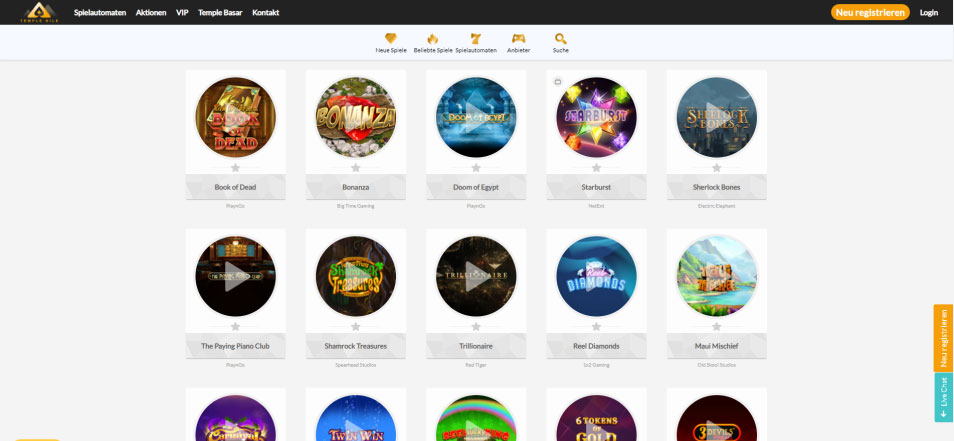954x441 pixels.
Task: Favorite Doom of Egypt star
Action: pyautogui.click(x=476, y=168)
